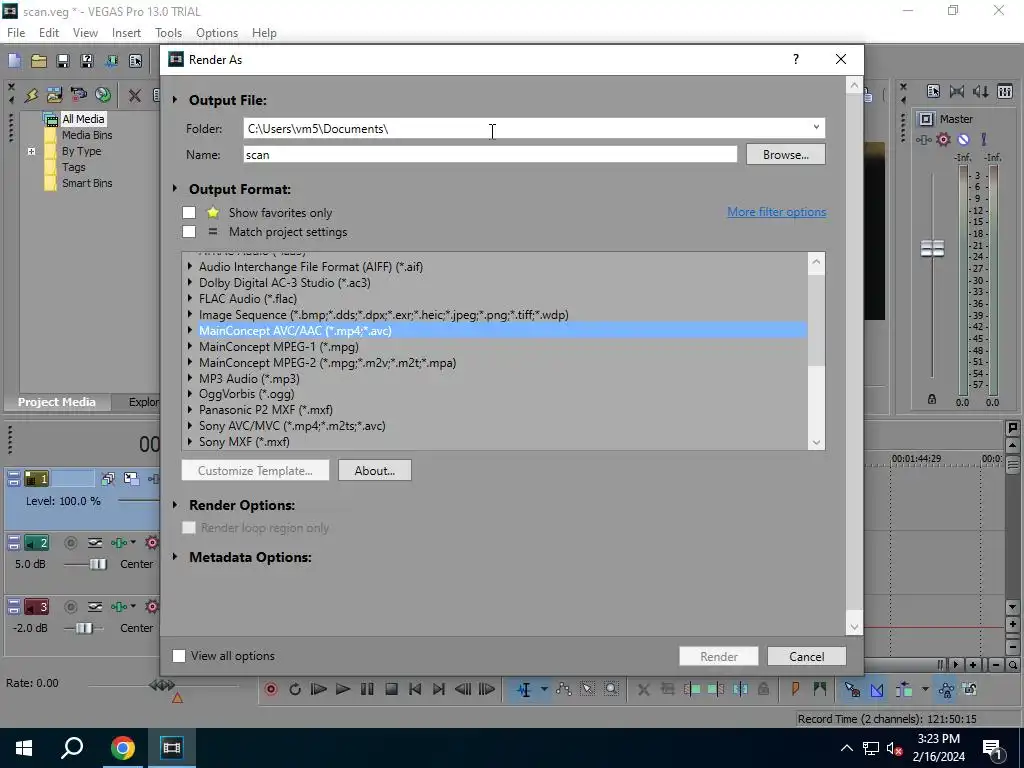The width and height of the screenshot is (1024, 768).
Task: Open Chrome from the taskbar
Action: [122, 748]
